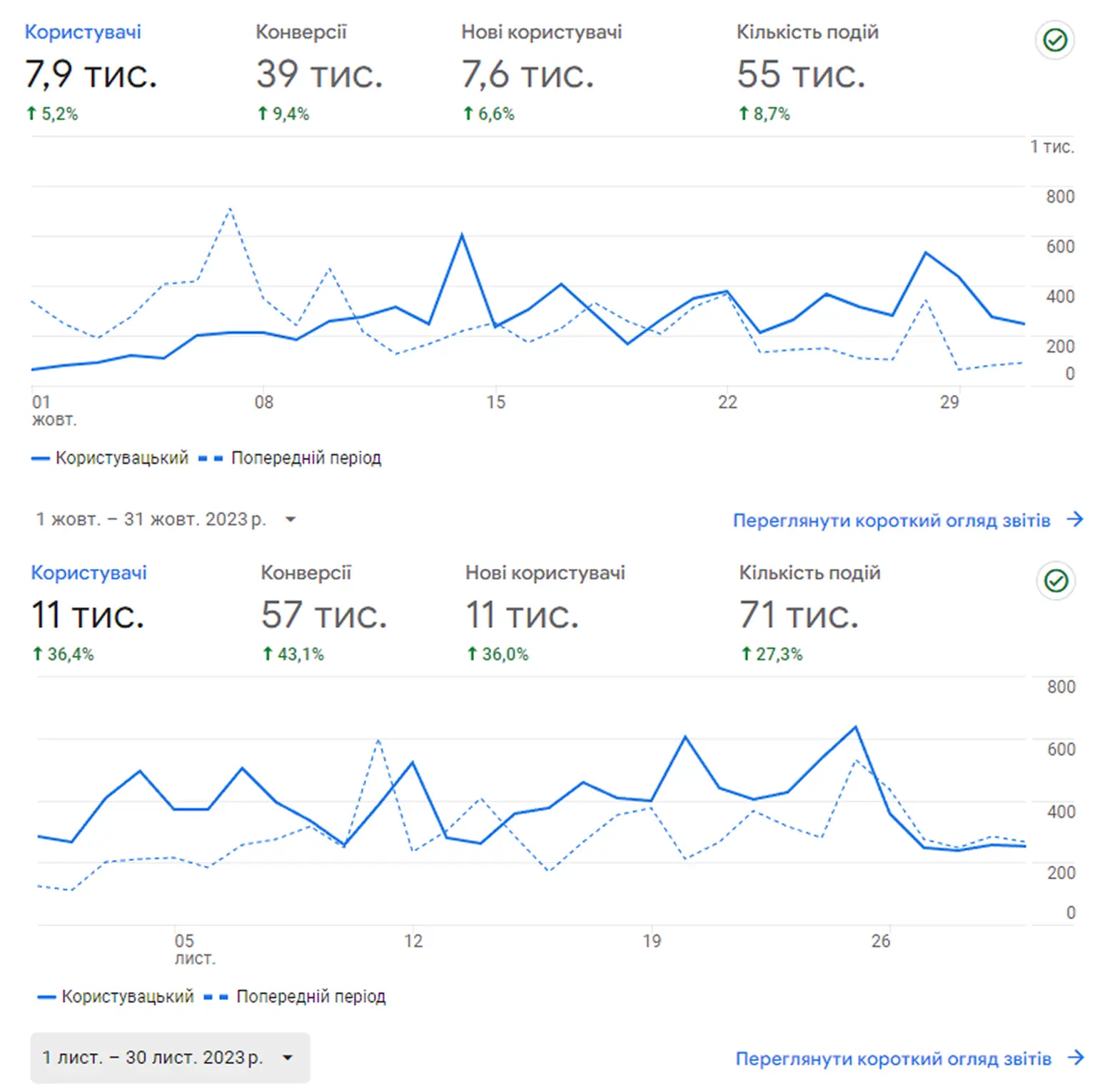The width and height of the screenshot is (1105, 1092).
Task: Click 'Користувацький' legend entry in October chart
Action: click(x=110, y=457)
